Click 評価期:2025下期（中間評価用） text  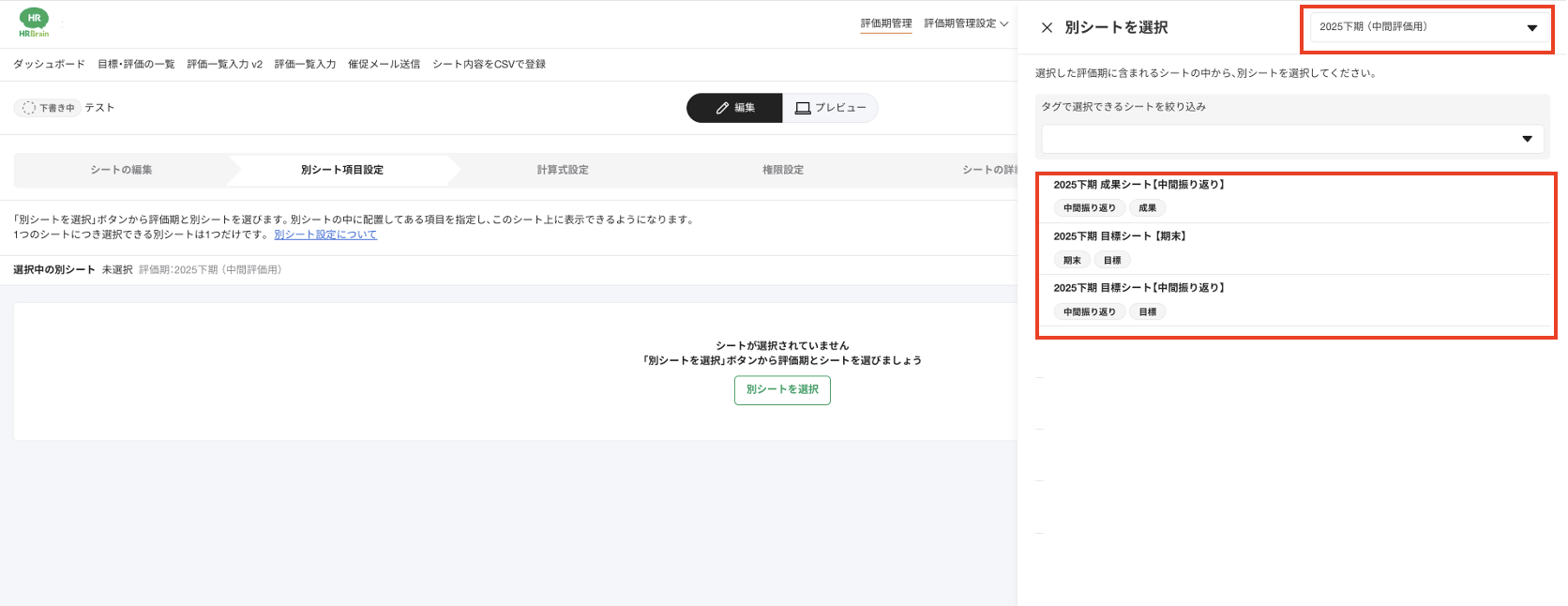point(210,270)
